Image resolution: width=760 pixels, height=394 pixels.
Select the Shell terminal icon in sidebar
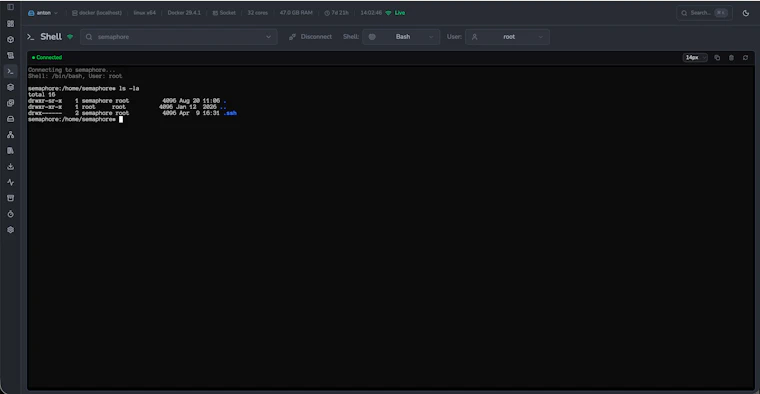[x=10, y=71]
